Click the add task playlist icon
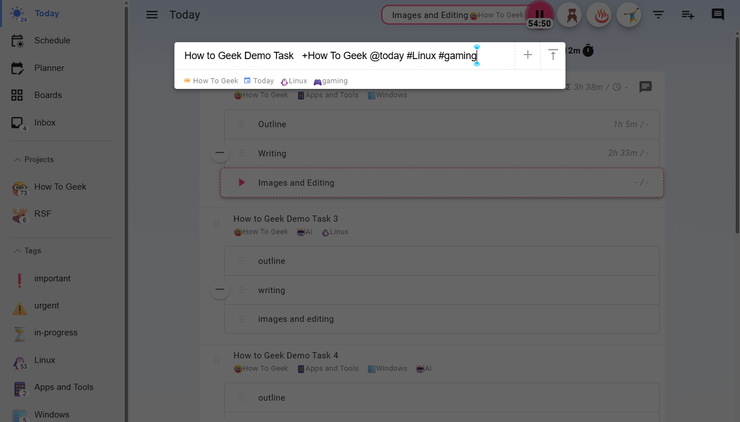The image size is (740, 422). (x=688, y=15)
